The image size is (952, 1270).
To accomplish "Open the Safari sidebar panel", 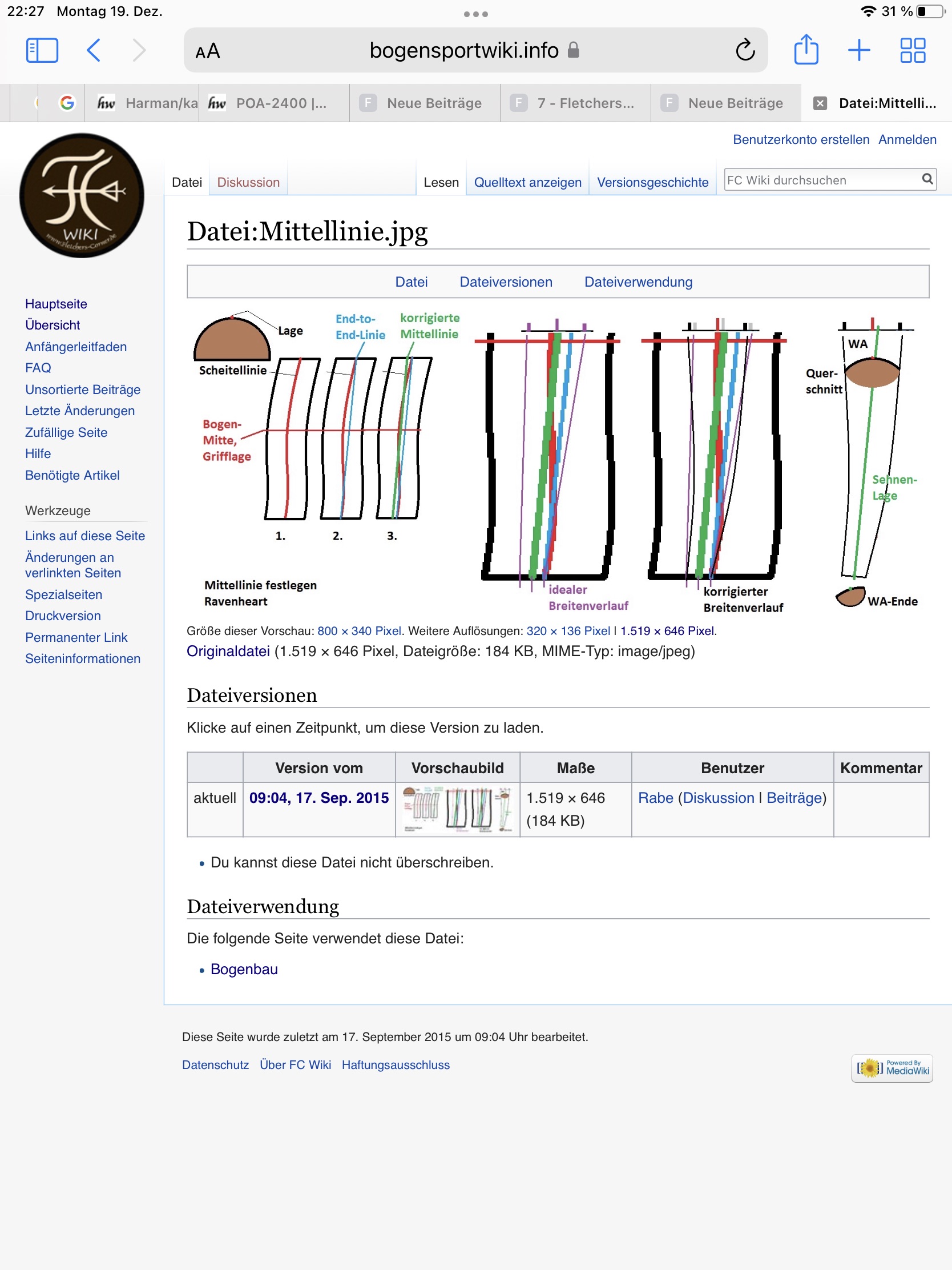I will [x=42, y=50].
